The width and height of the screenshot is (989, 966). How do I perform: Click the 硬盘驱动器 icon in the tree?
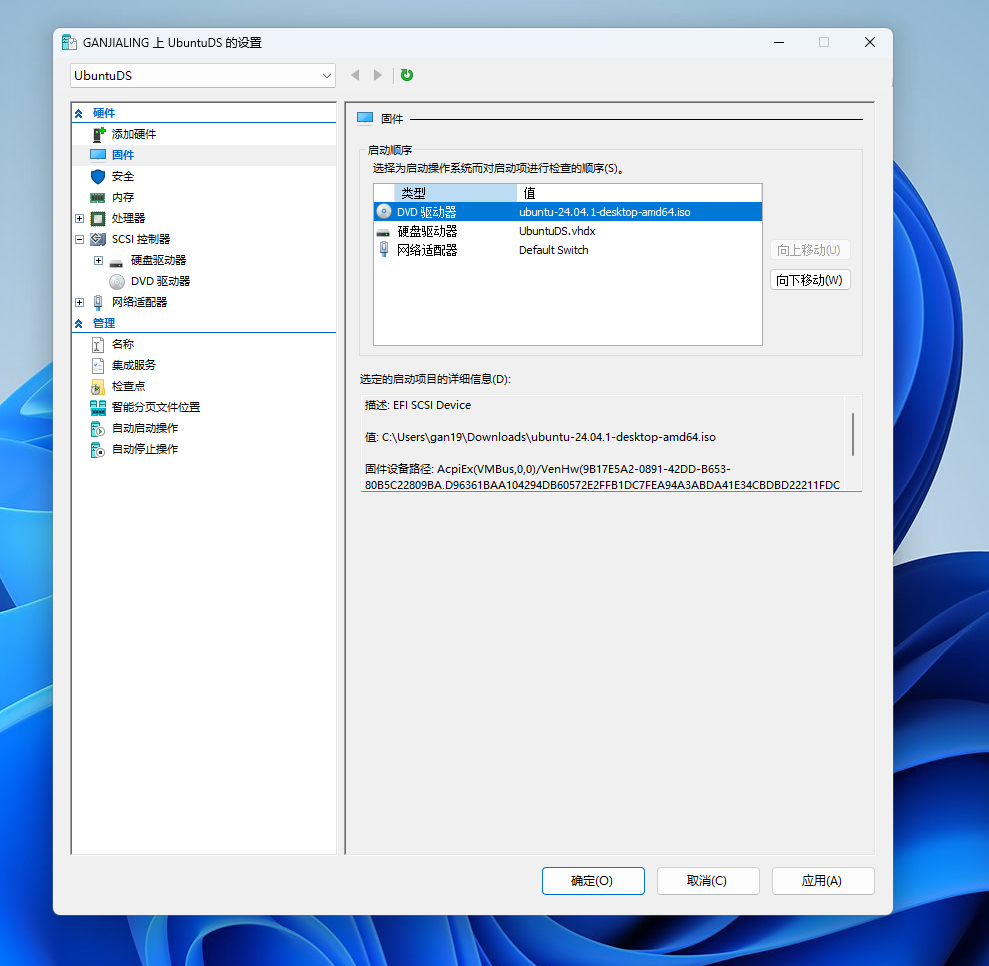click(116, 262)
